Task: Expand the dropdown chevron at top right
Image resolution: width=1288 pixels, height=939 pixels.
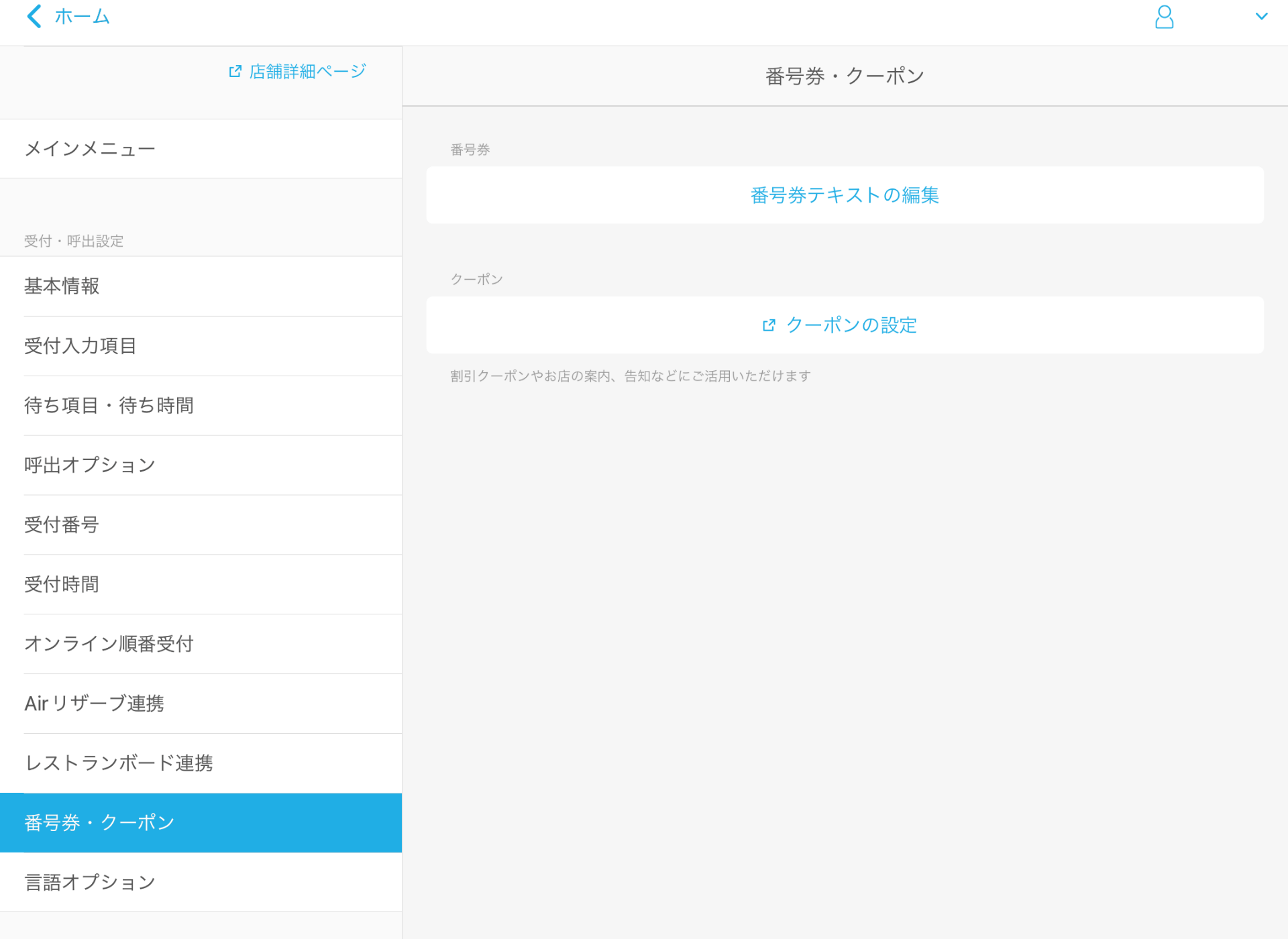Action: click(x=1263, y=16)
